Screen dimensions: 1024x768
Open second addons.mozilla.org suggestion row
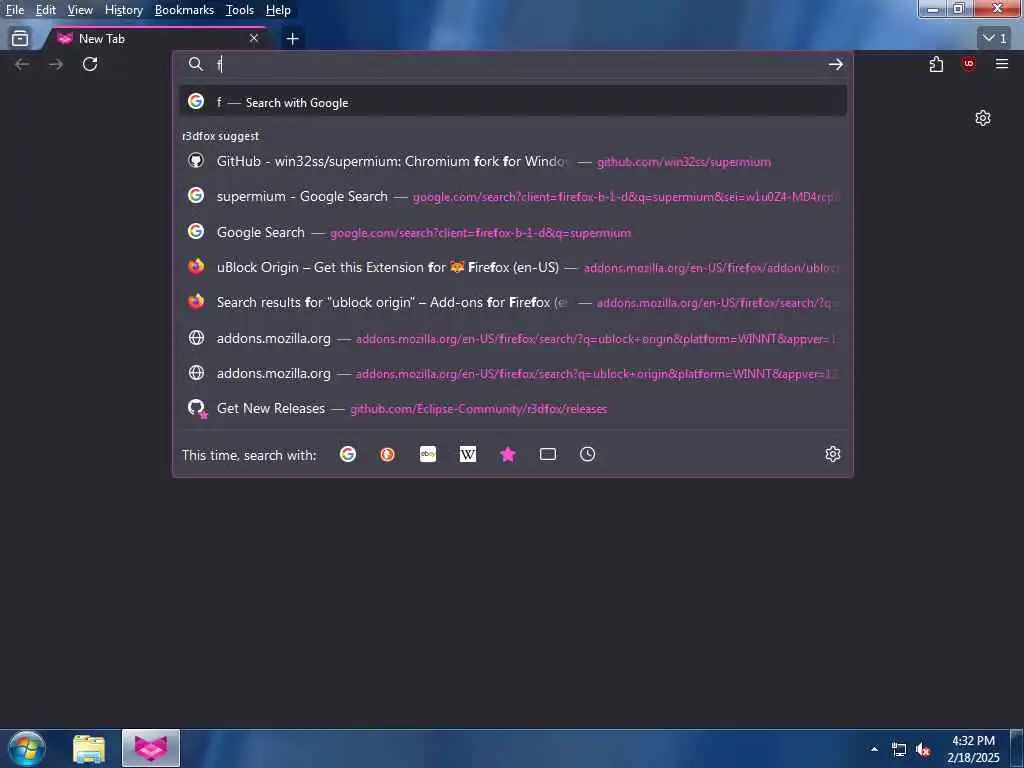point(513,374)
